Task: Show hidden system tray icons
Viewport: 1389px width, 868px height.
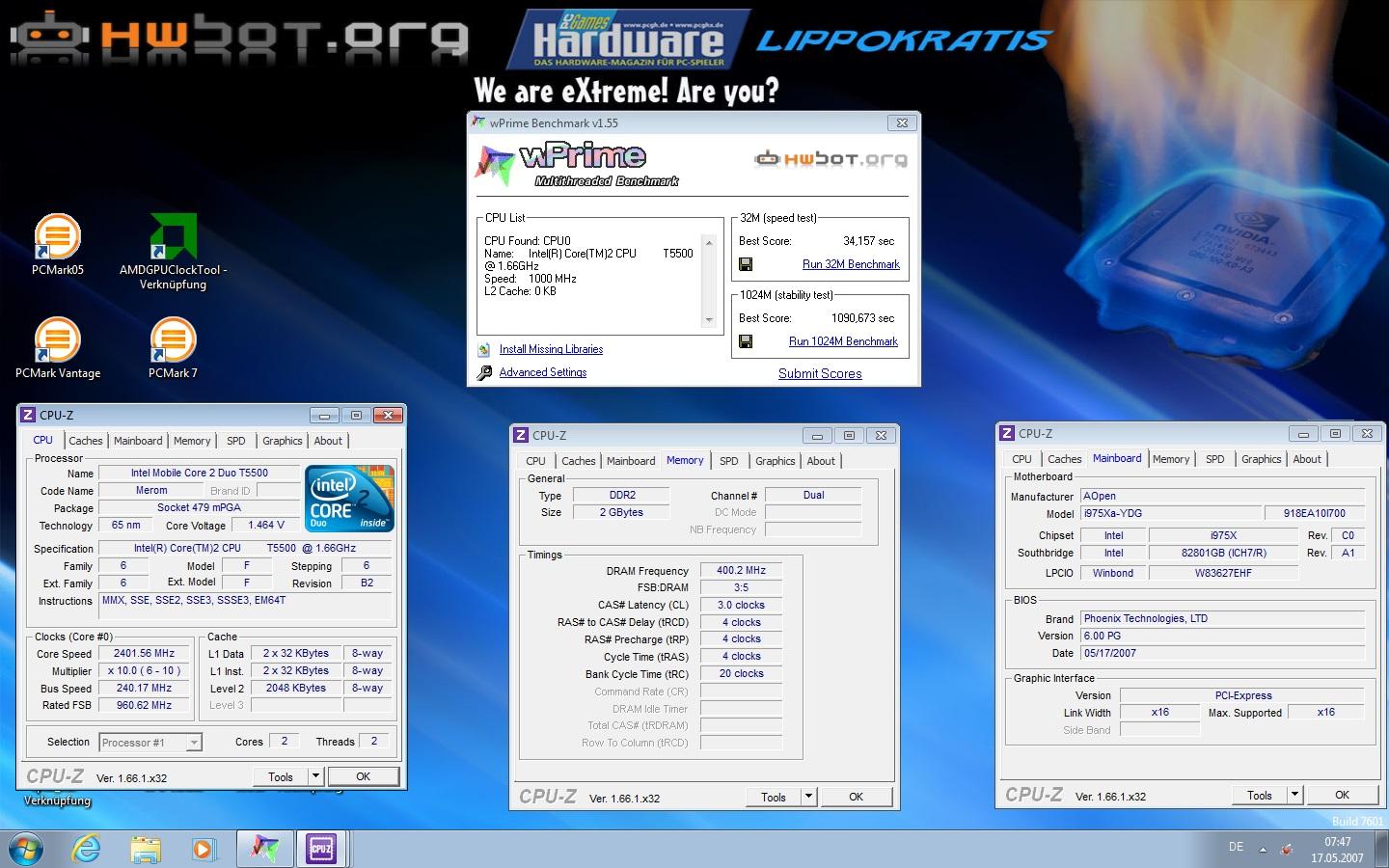Action: 1263,850
